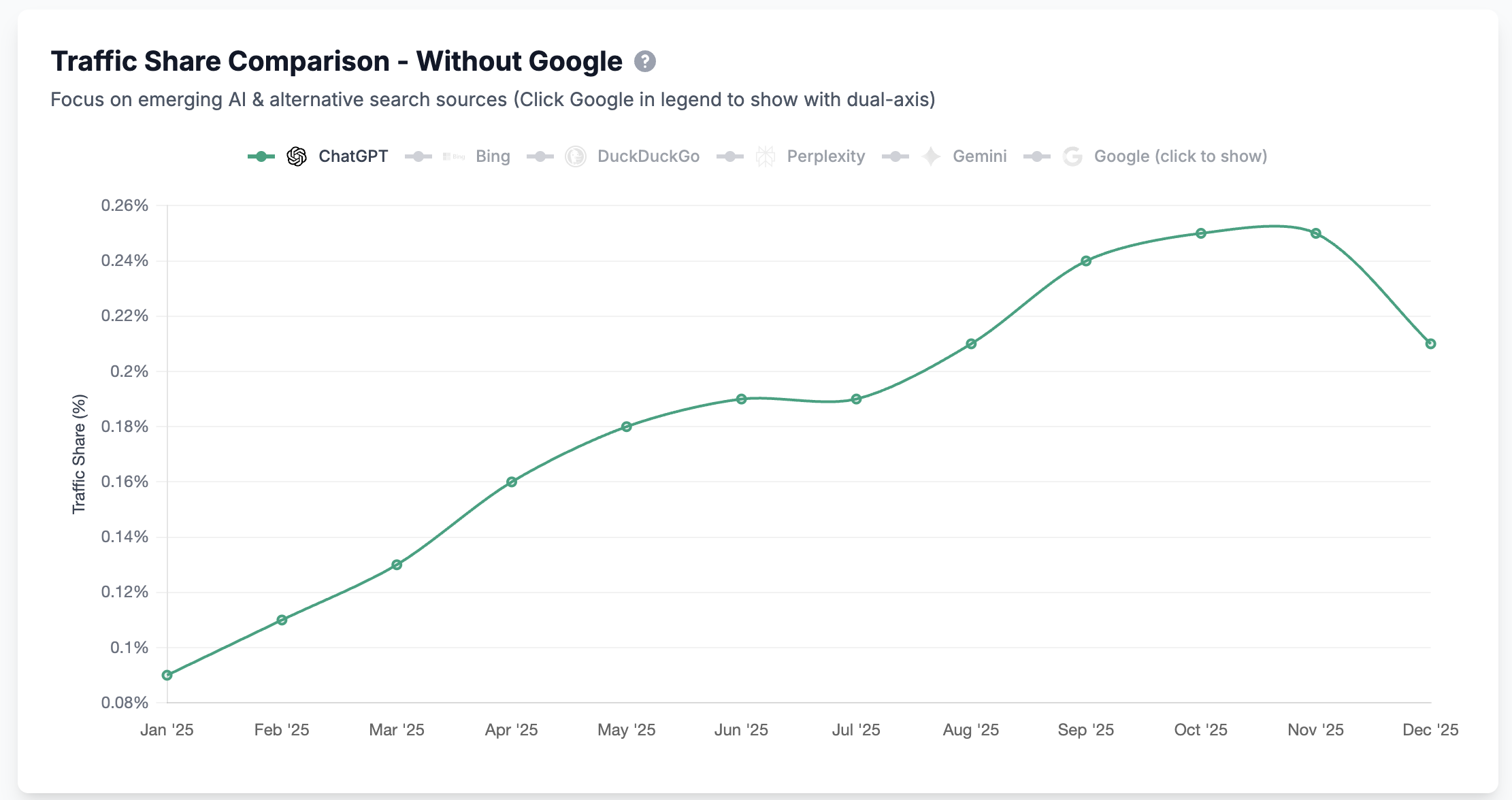Screen dimensions: 1512x800
Task: Click the Jun '25 data point
Action: [x=742, y=399]
